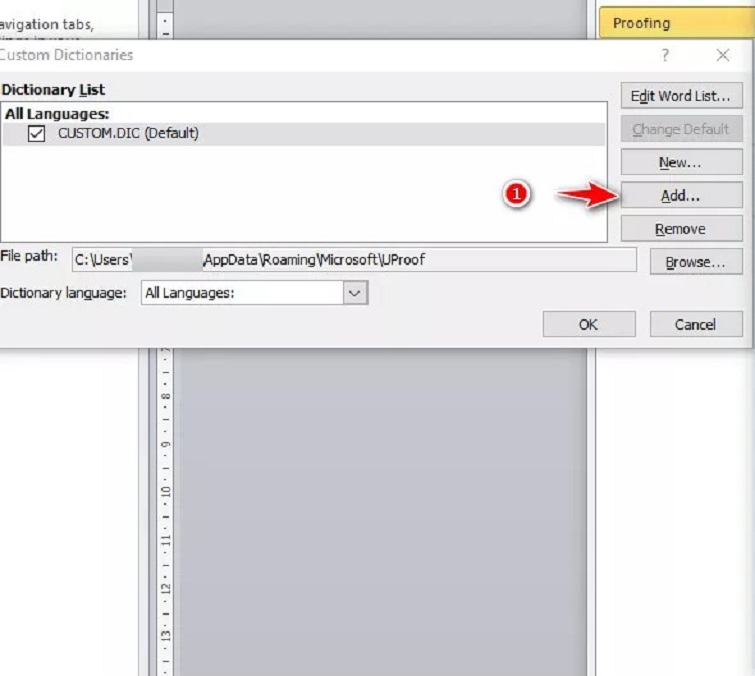The image size is (755, 676).
Task: Click Add to import a dictionary
Action: click(x=681, y=196)
